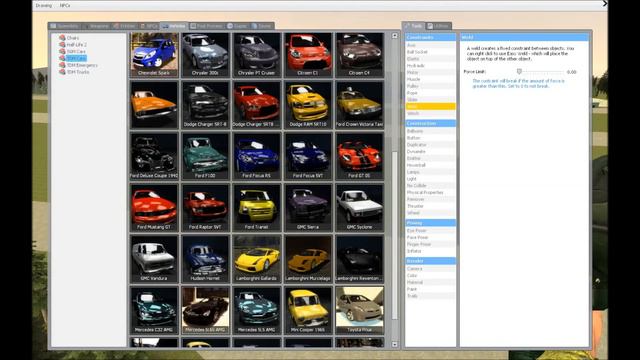640x360 pixels.
Task: Go to the Dupes tab
Action: coord(238,26)
